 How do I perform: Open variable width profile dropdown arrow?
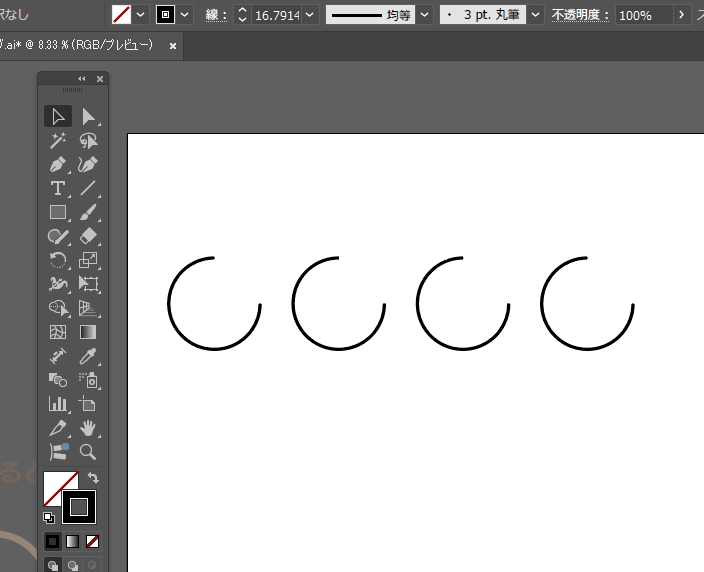424,15
